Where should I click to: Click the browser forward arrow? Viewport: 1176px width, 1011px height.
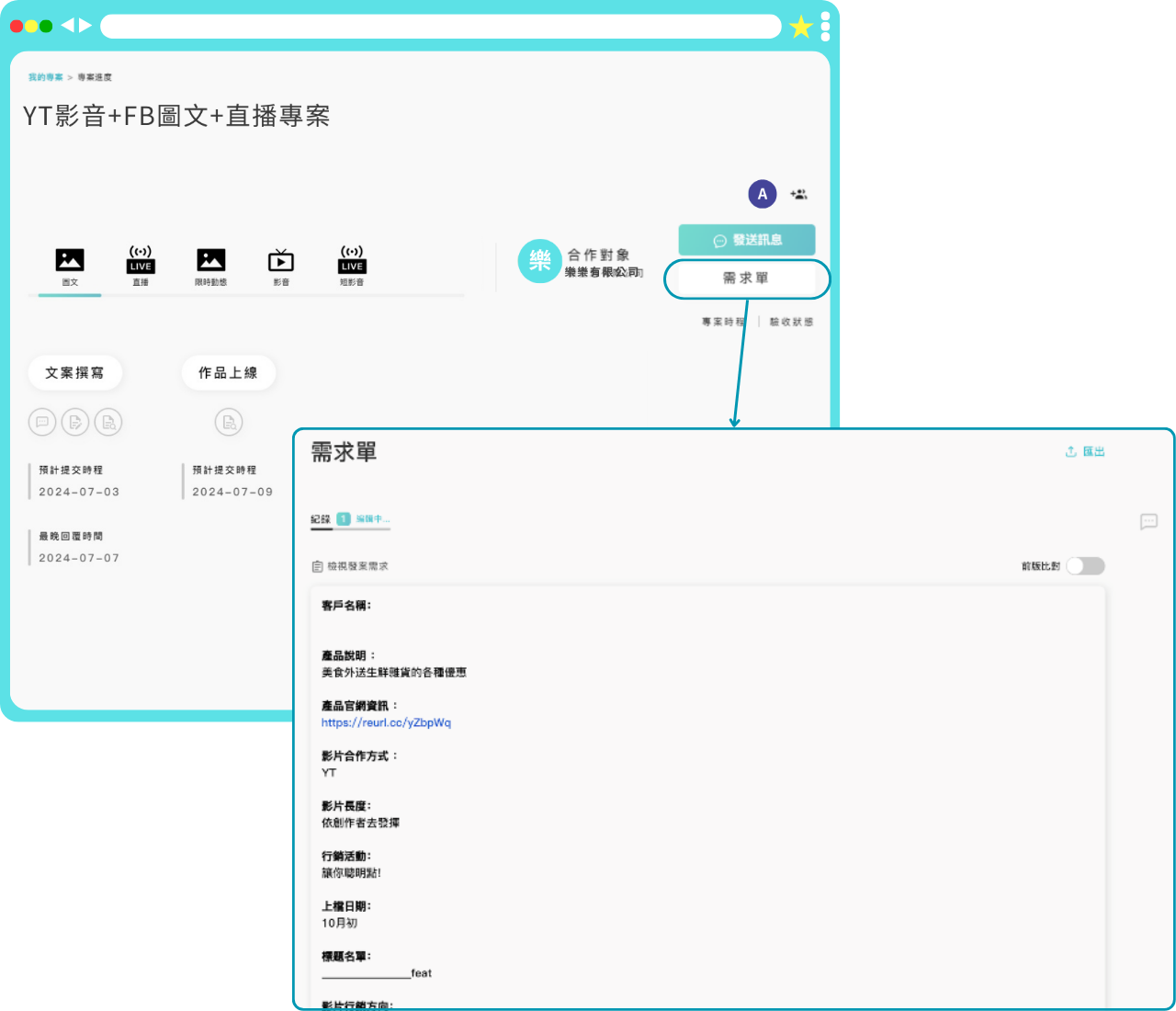pyautogui.click(x=85, y=26)
